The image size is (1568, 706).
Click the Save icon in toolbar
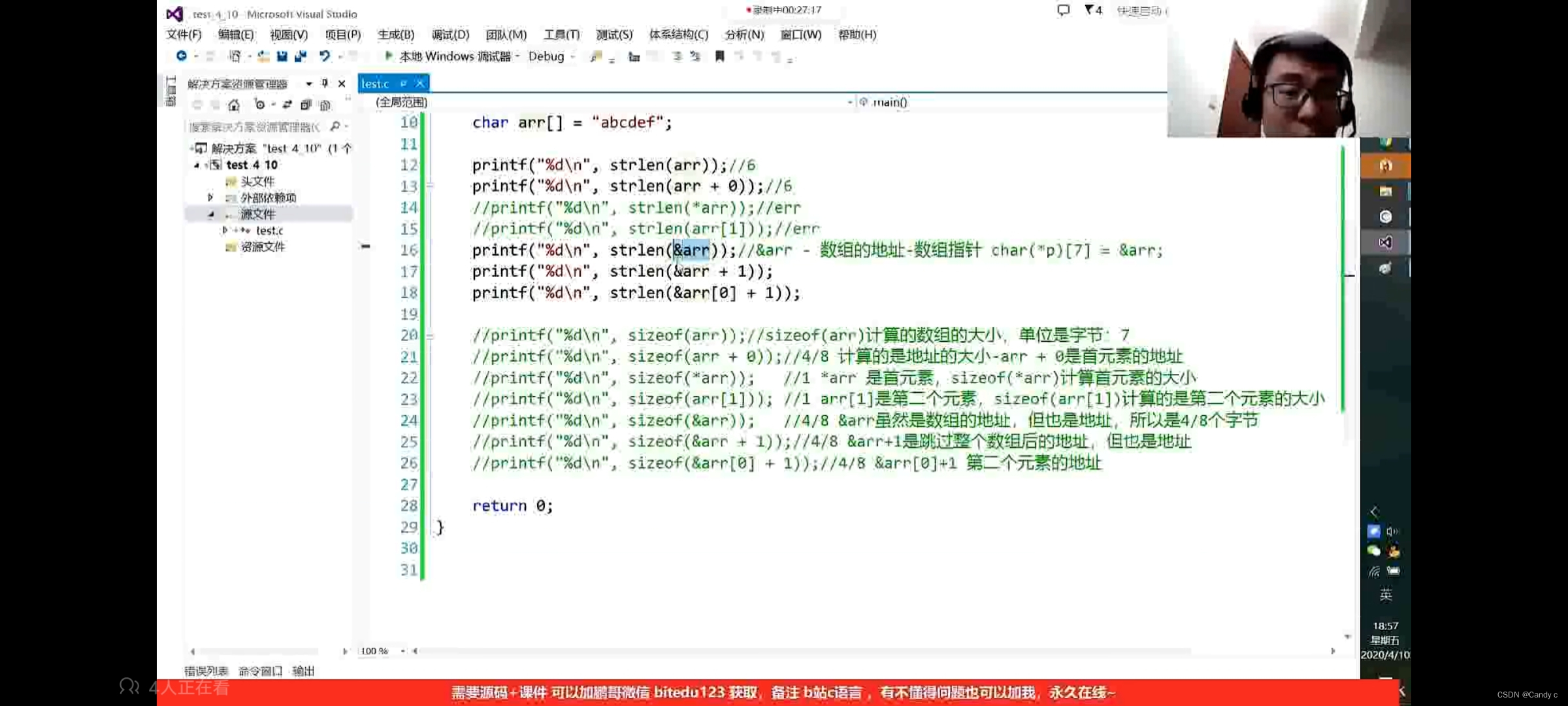tap(282, 57)
